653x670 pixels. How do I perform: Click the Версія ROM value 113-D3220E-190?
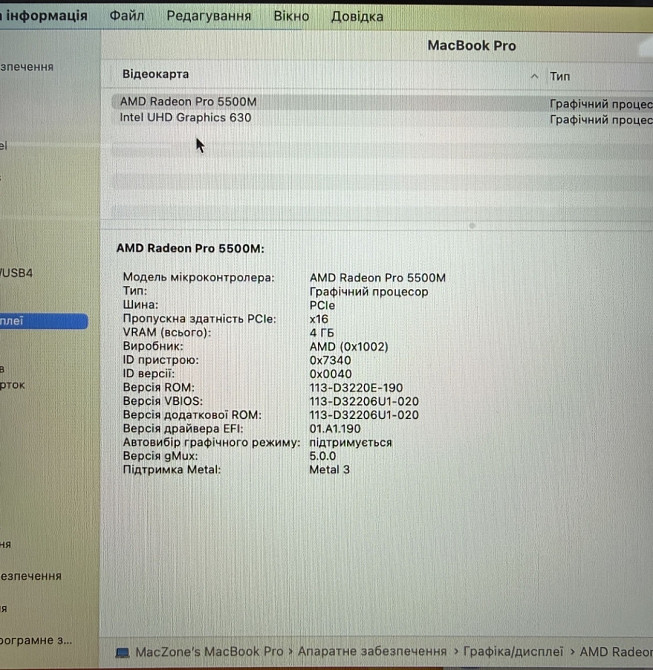click(356, 388)
